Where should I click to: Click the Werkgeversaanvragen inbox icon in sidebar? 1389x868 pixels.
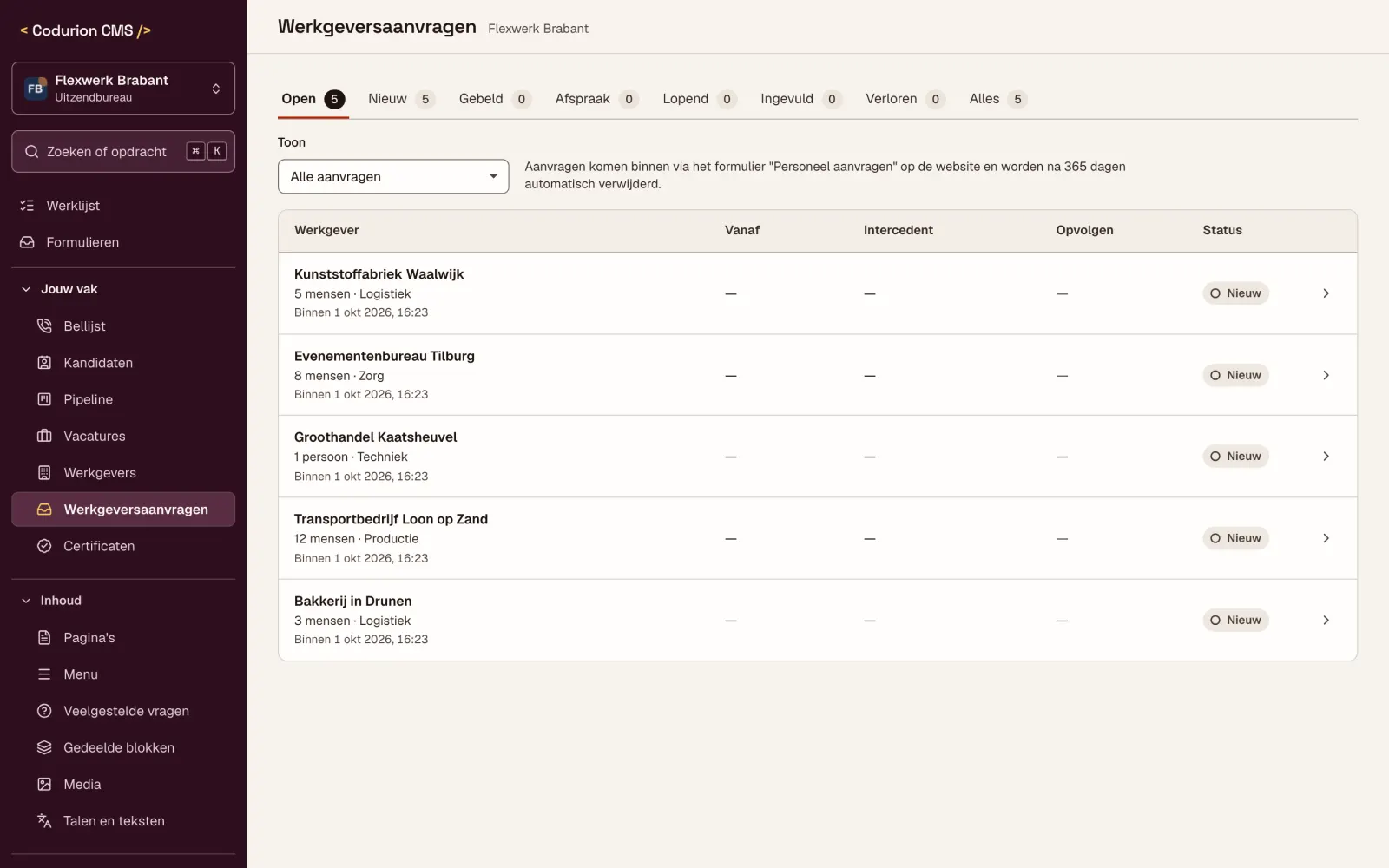click(44, 510)
